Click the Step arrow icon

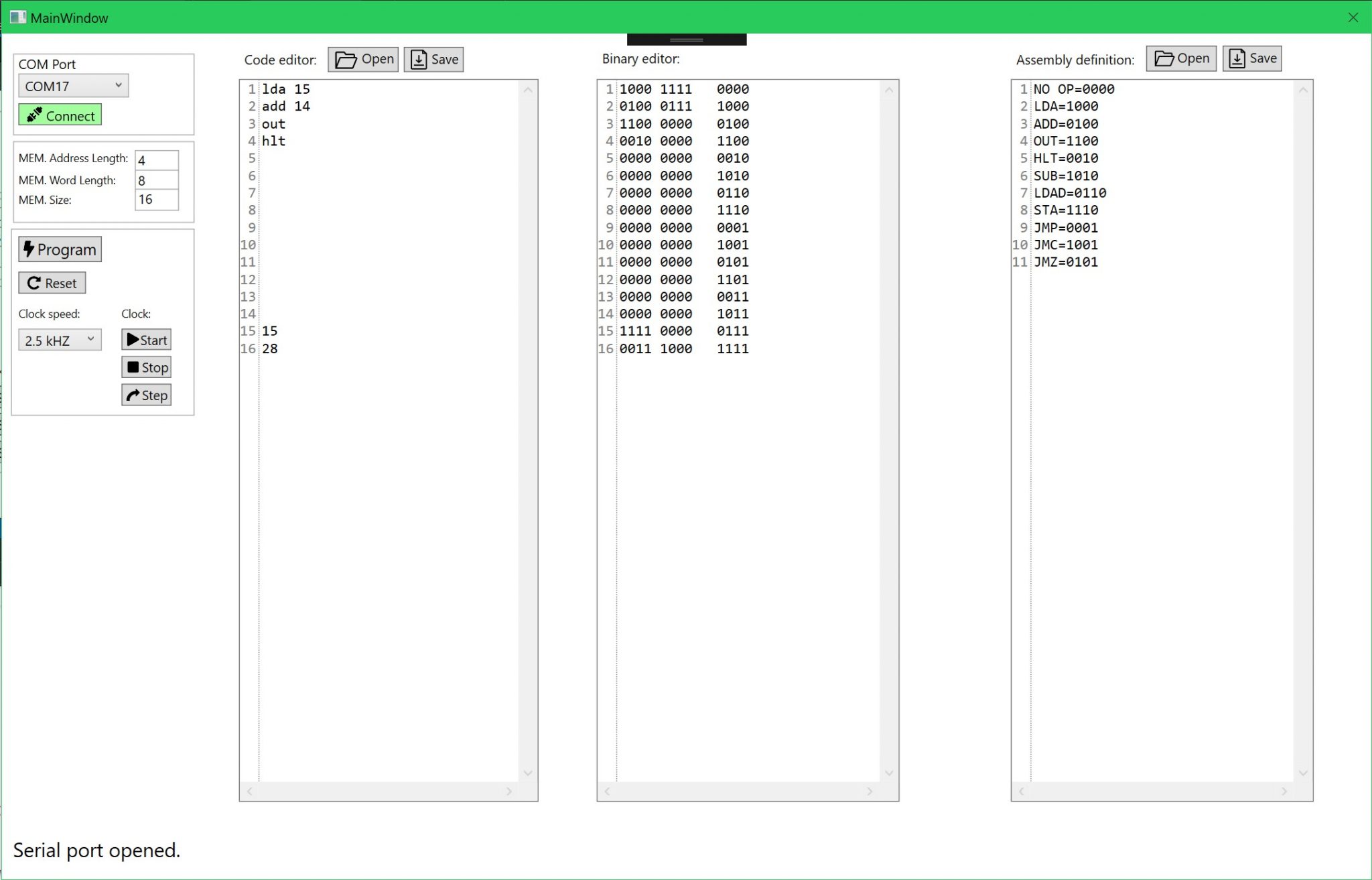pyautogui.click(x=133, y=395)
